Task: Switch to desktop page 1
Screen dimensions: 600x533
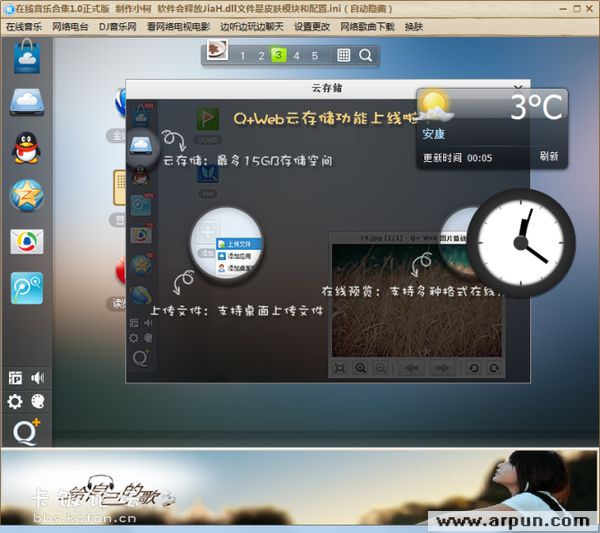Action: pyautogui.click(x=242, y=55)
